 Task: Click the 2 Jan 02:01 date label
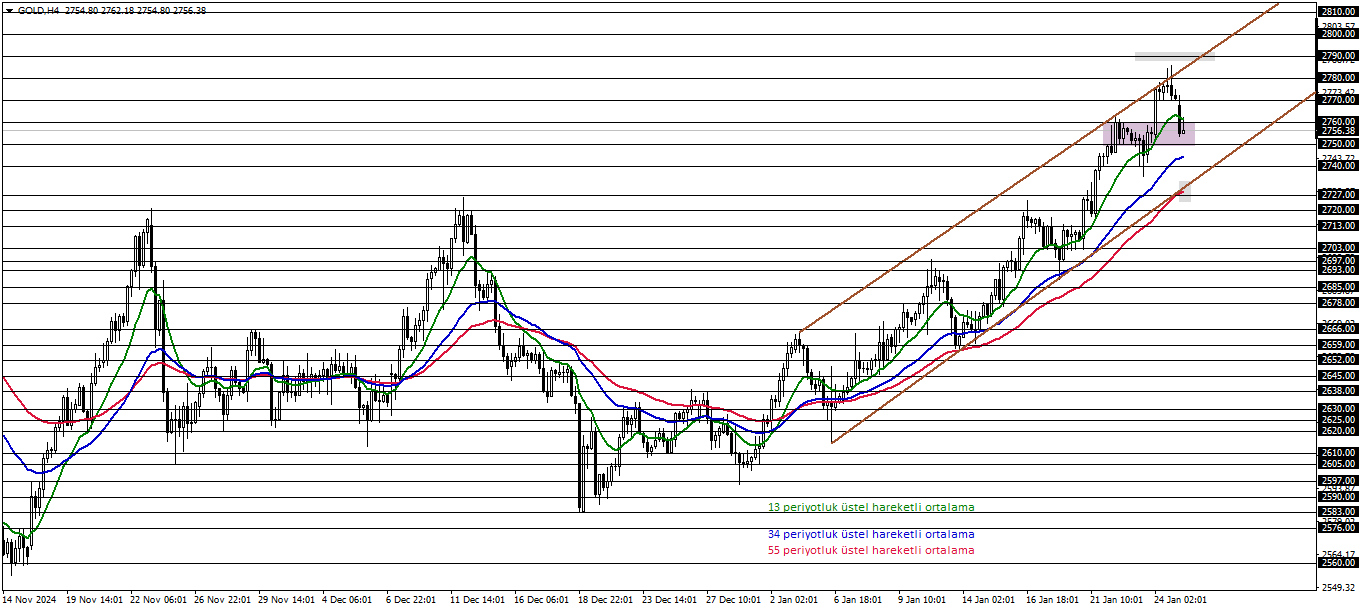795,600
